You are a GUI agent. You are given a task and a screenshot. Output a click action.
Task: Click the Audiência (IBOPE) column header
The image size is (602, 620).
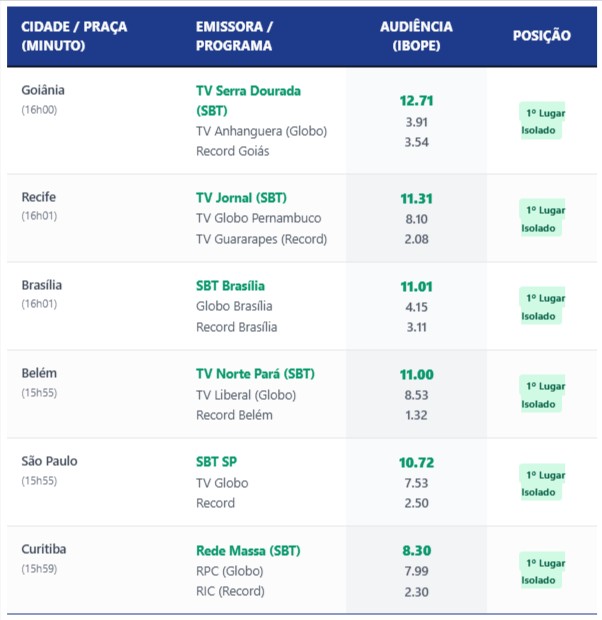coord(416,36)
